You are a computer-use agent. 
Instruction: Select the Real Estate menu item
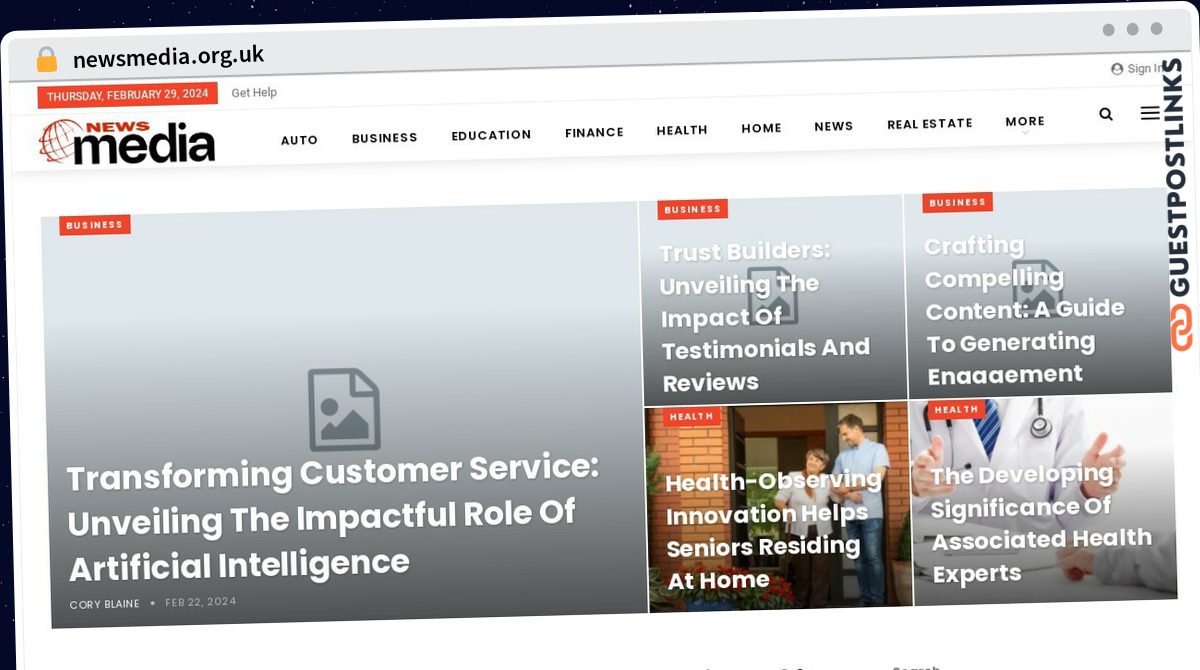click(x=930, y=124)
